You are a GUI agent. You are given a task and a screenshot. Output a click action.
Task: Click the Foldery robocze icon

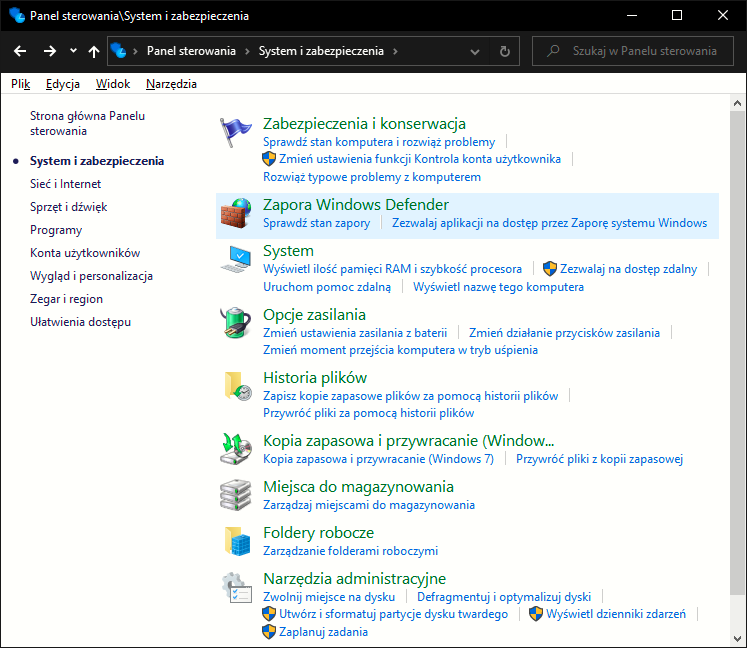point(237,541)
